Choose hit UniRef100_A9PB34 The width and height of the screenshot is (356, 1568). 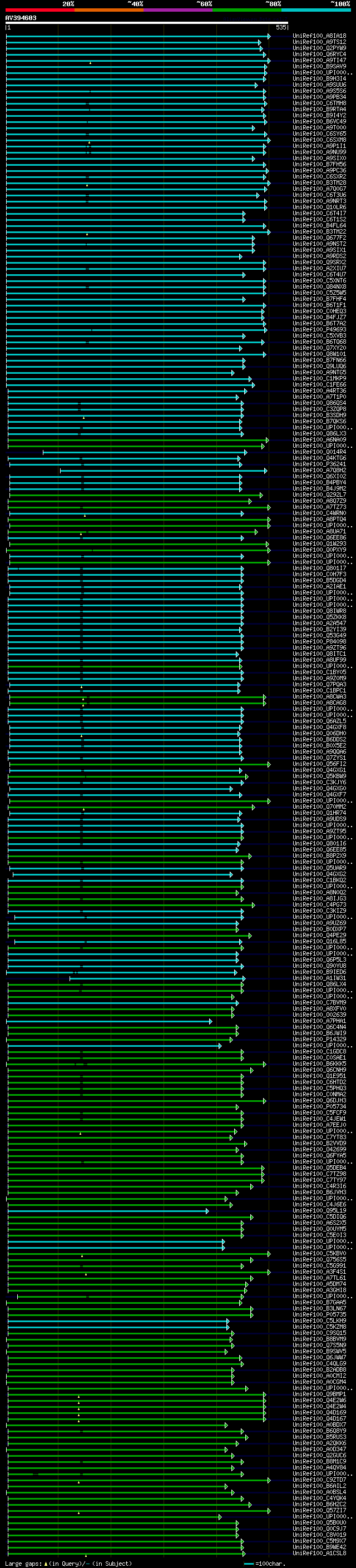pyautogui.click(x=319, y=97)
